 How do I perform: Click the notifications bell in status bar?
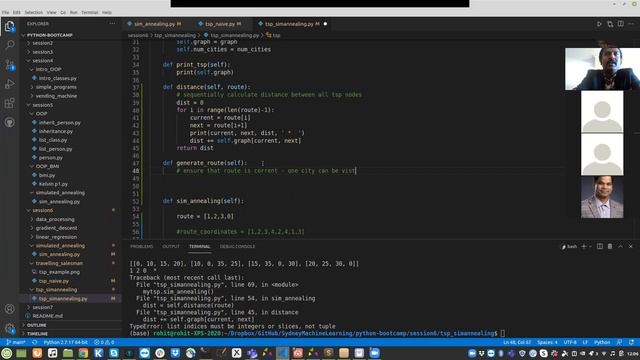pyautogui.click(x=631, y=342)
